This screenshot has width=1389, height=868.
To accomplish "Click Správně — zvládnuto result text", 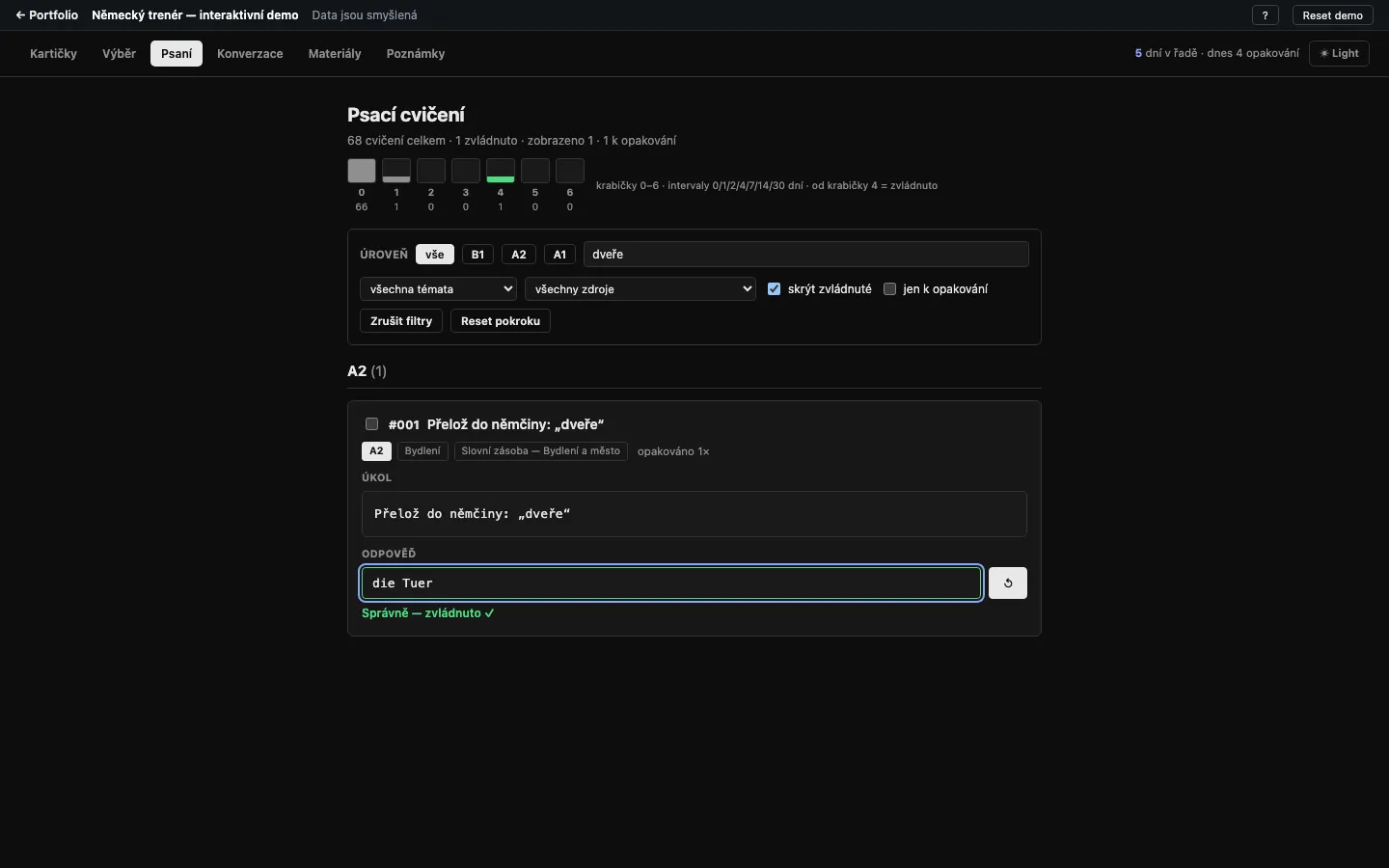I will pyautogui.click(x=428, y=613).
